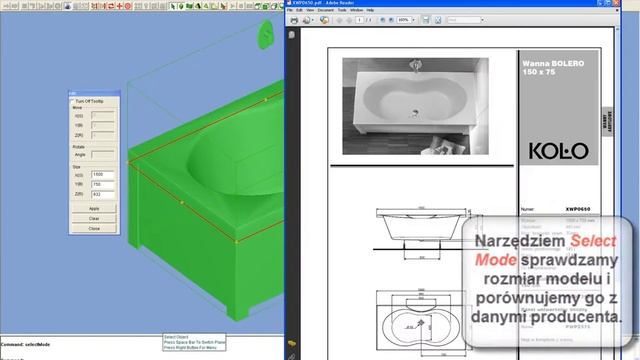Click the Close button in Edit dialog
Viewport: 640px width, 360px height.
click(94, 229)
